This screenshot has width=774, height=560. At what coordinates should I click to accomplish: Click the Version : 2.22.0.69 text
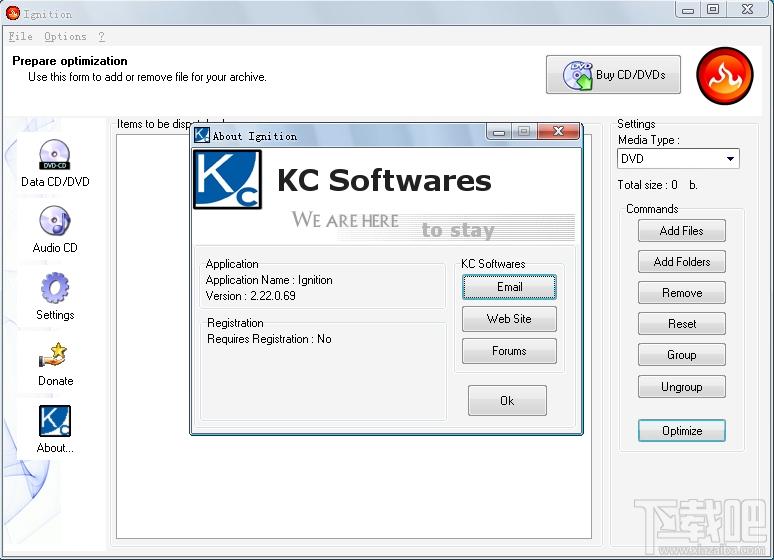(x=250, y=296)
